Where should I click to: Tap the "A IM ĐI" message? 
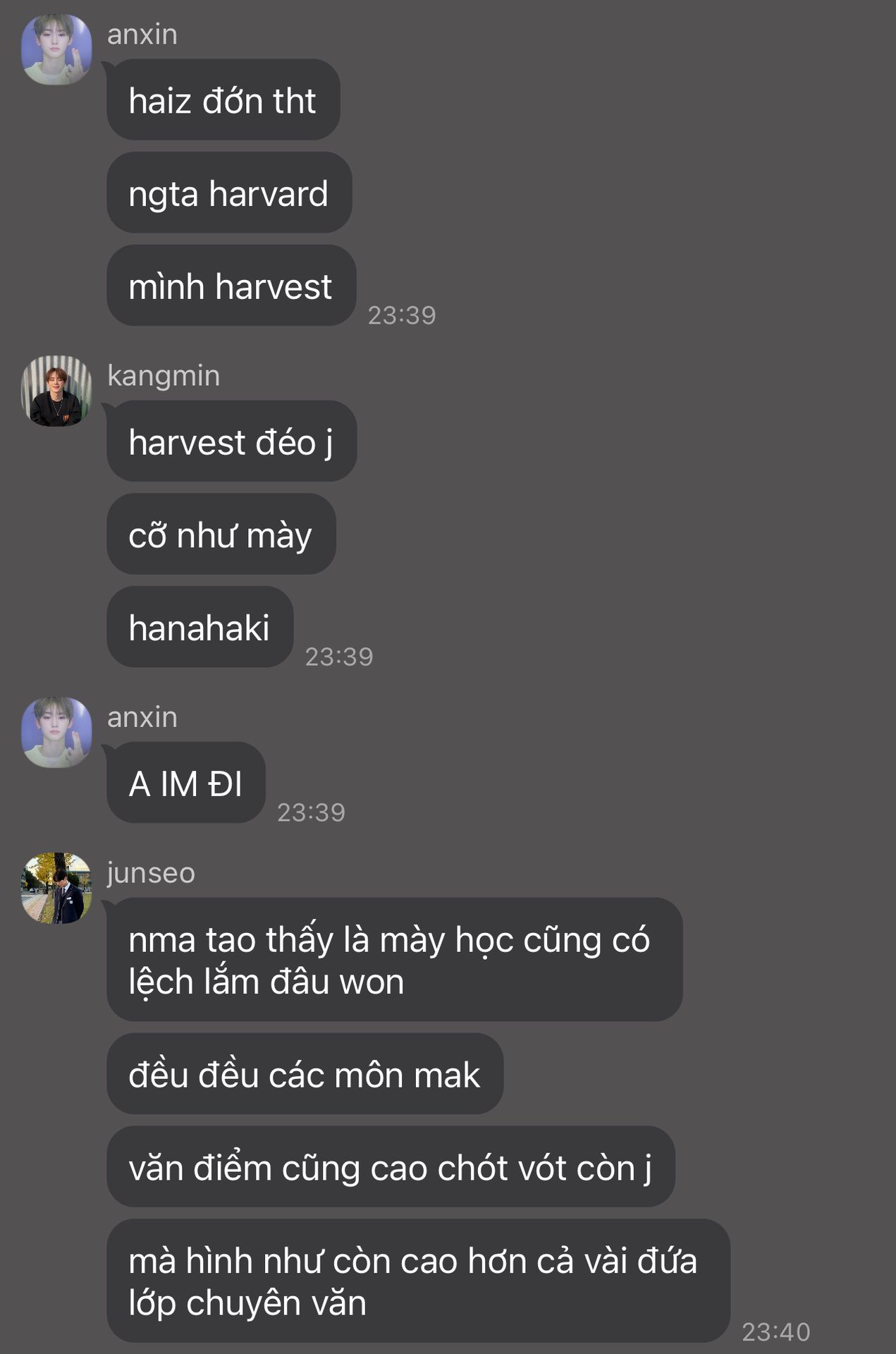186,783
